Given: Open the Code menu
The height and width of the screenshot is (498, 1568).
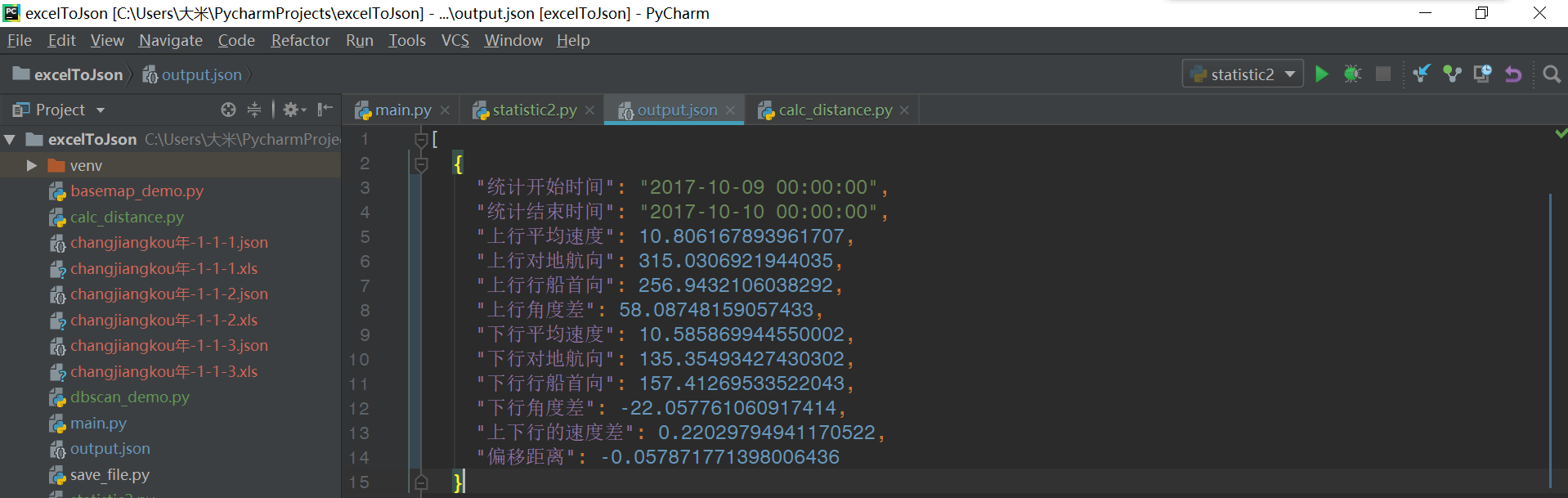Looking at the screenshot, I should 236,40.
